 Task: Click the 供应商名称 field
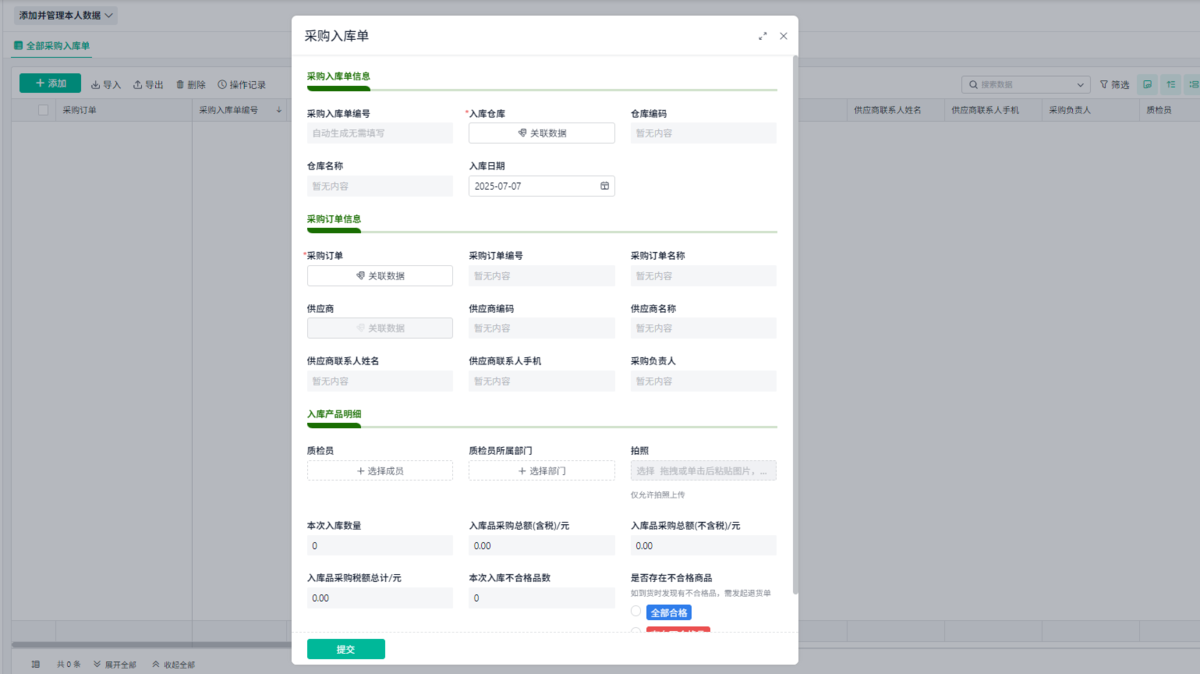(703, 328)
